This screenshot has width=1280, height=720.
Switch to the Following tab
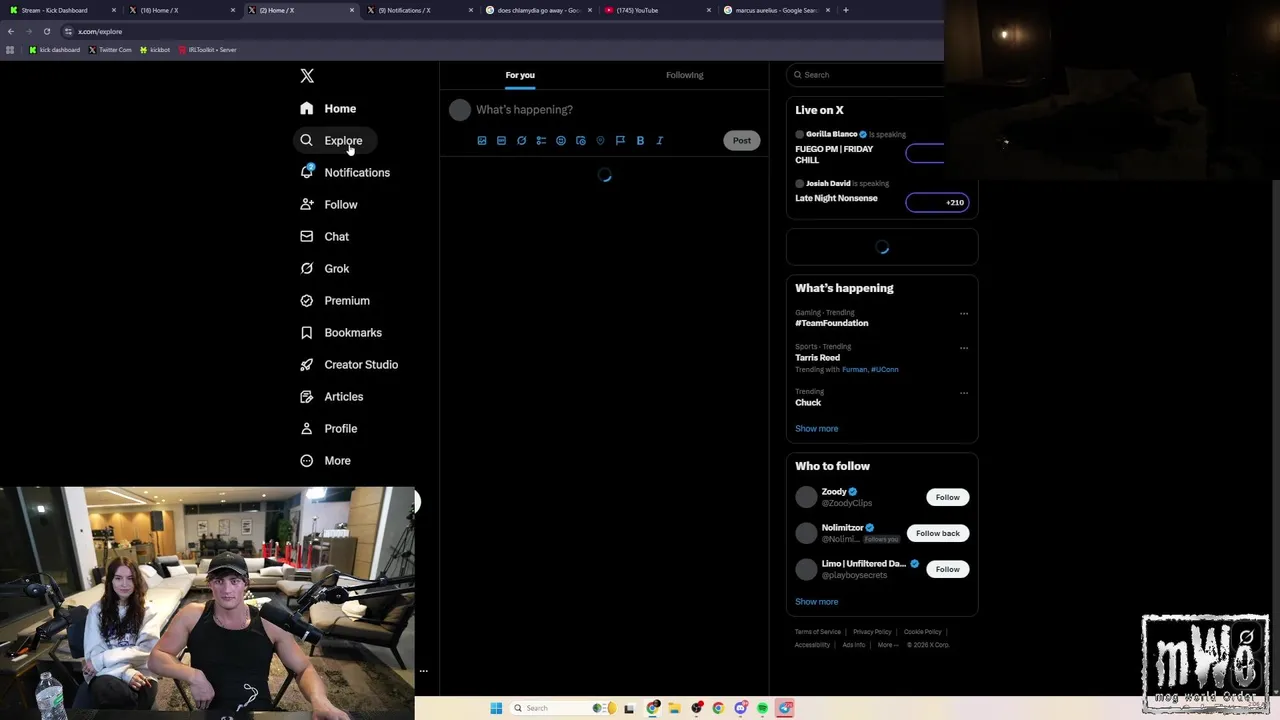point(685,75)
